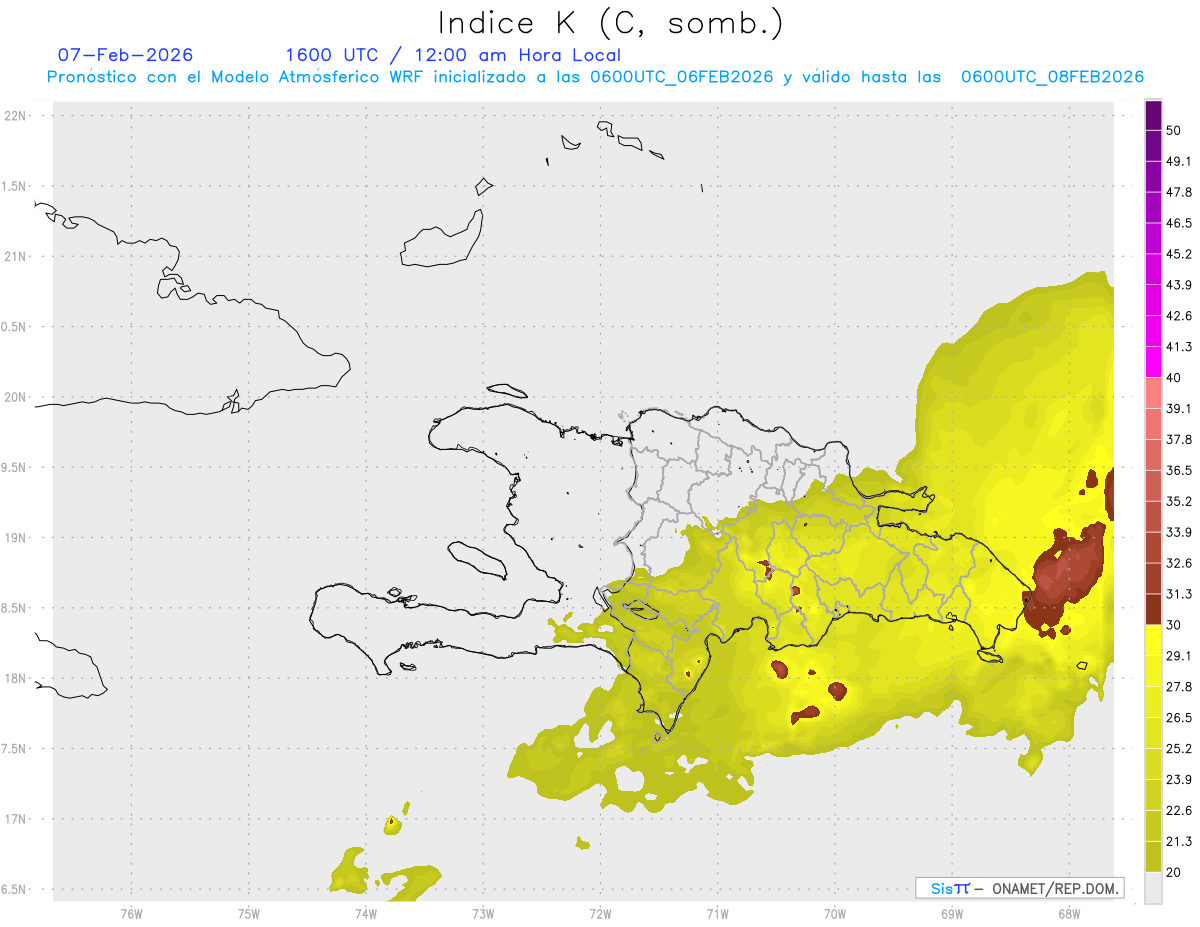Click the color bar value '45.2'
This screenshot has width=1200, height=927.
(x=1179, y=254)
